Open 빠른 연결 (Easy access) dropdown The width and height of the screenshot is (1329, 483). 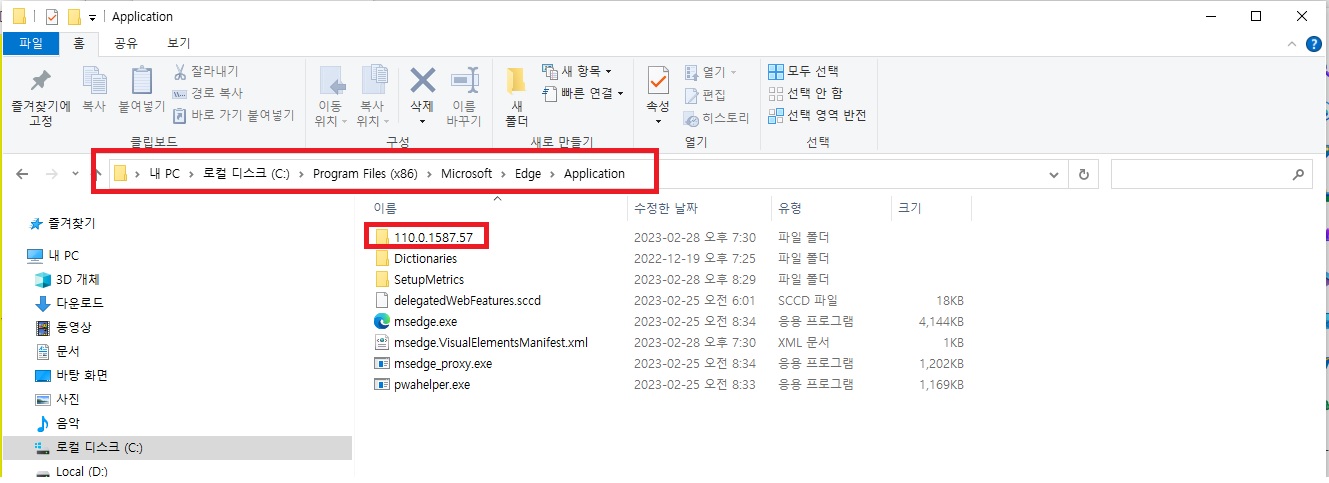click(582, 93)
